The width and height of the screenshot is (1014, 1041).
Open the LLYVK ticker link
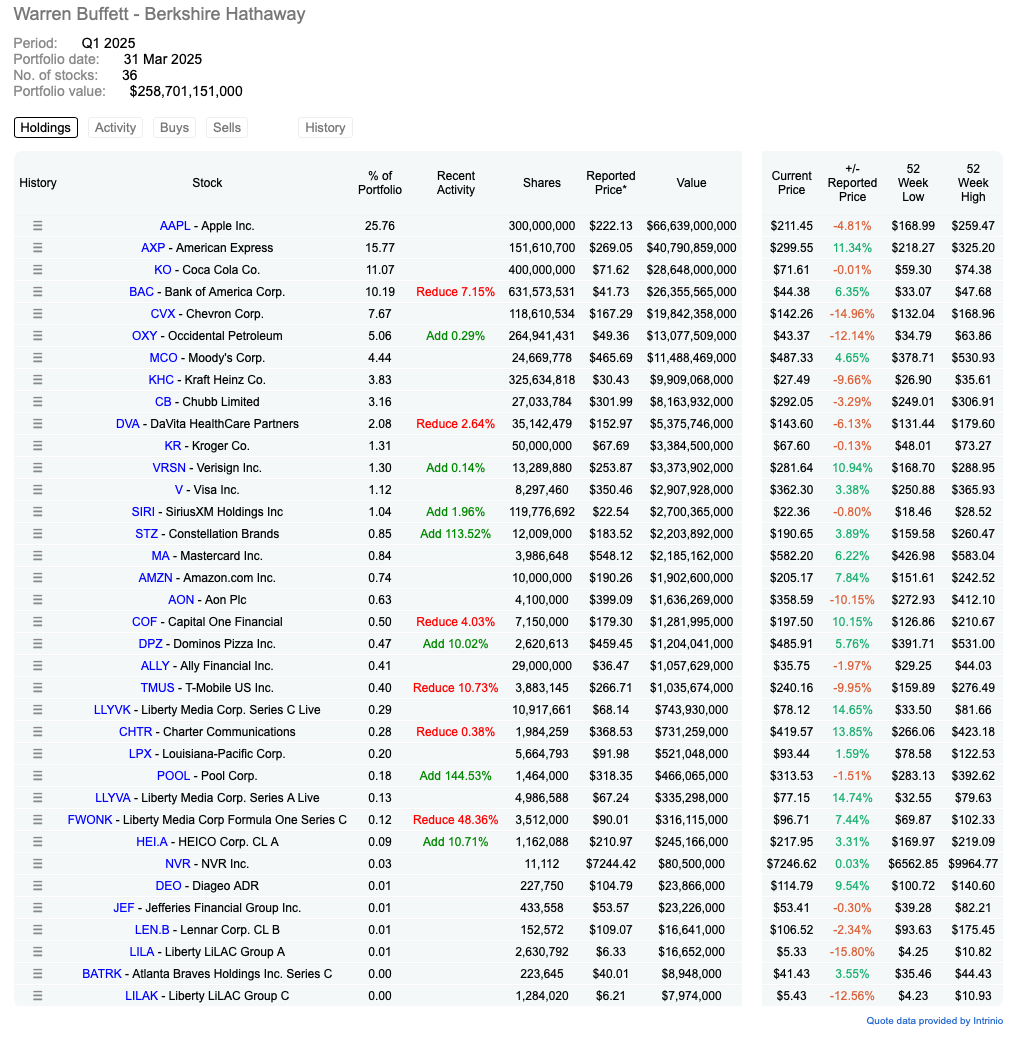[x=112, y=710]
